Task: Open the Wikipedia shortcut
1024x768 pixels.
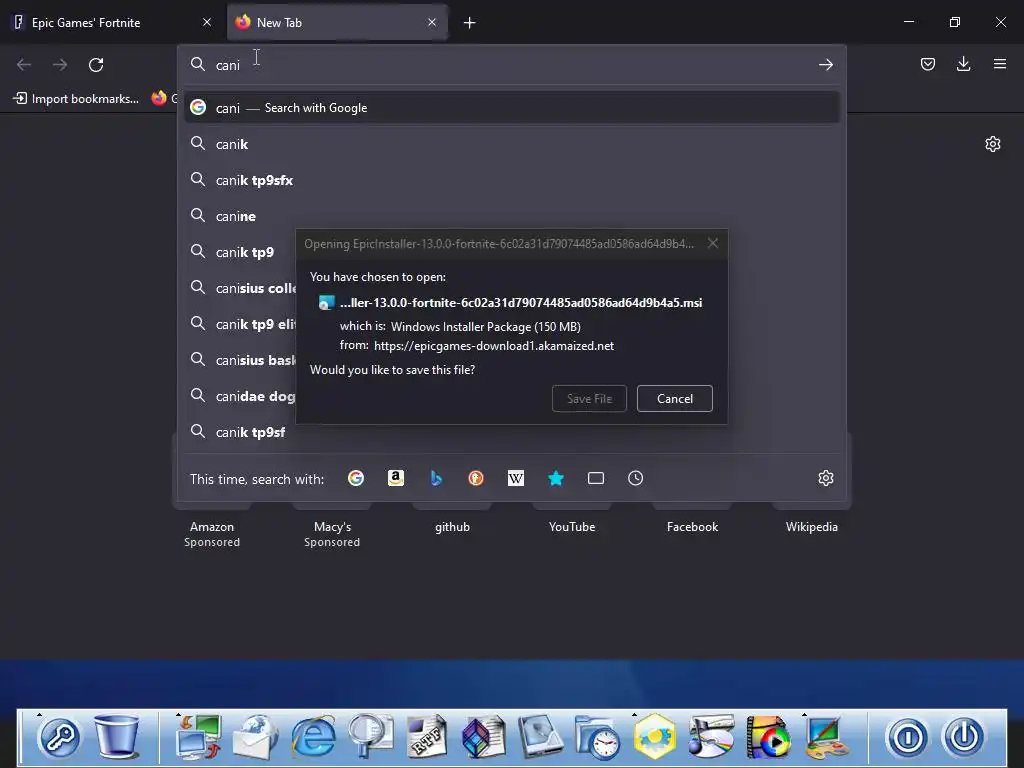Action: click(x=812, y=527)
